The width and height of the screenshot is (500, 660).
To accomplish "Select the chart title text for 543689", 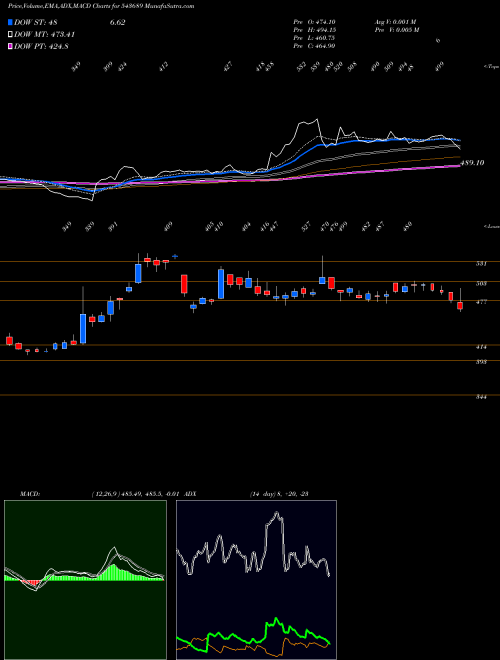I will click(x=101, y=6).
